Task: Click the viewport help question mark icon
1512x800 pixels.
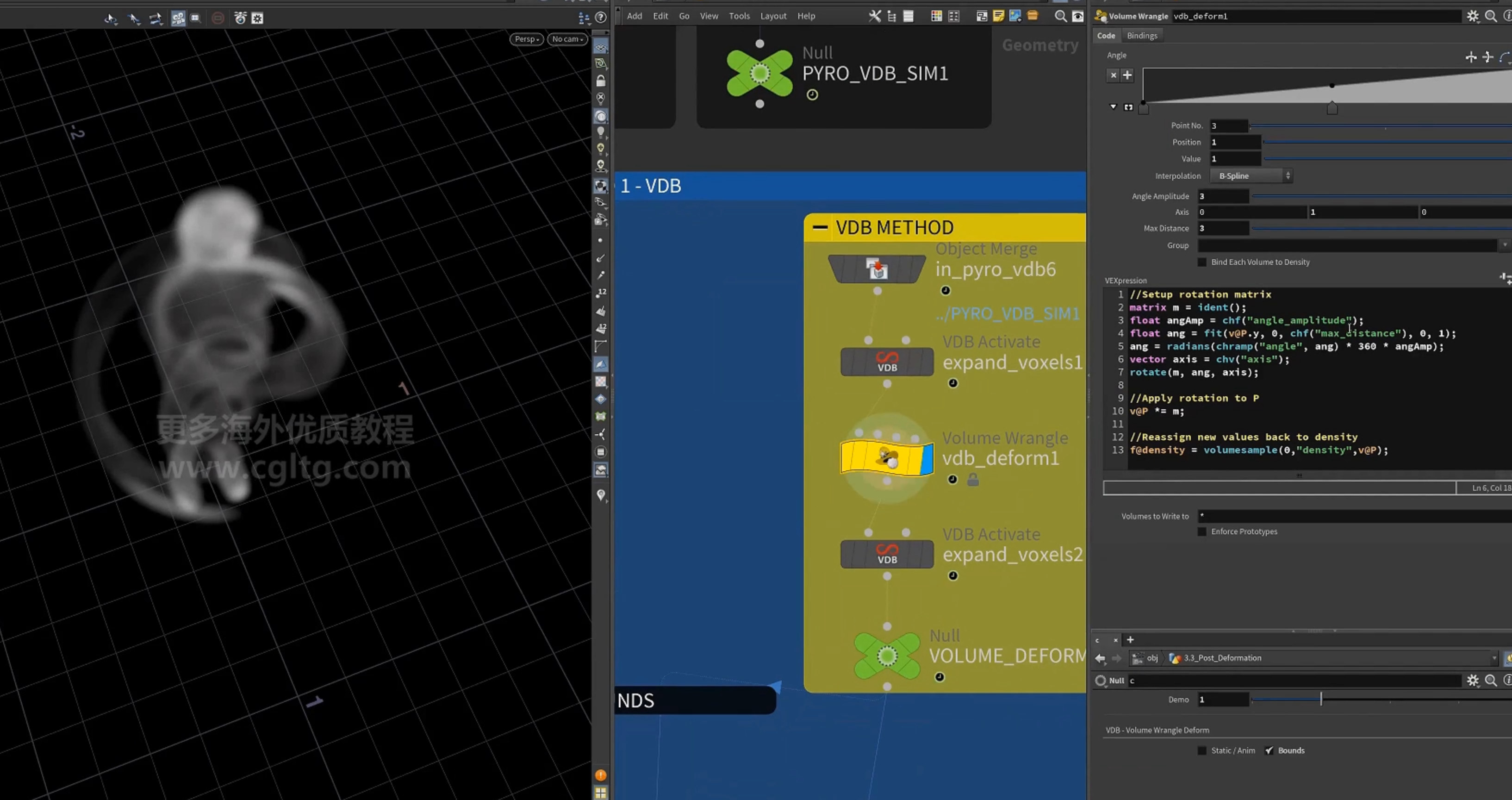Action: 600,18
